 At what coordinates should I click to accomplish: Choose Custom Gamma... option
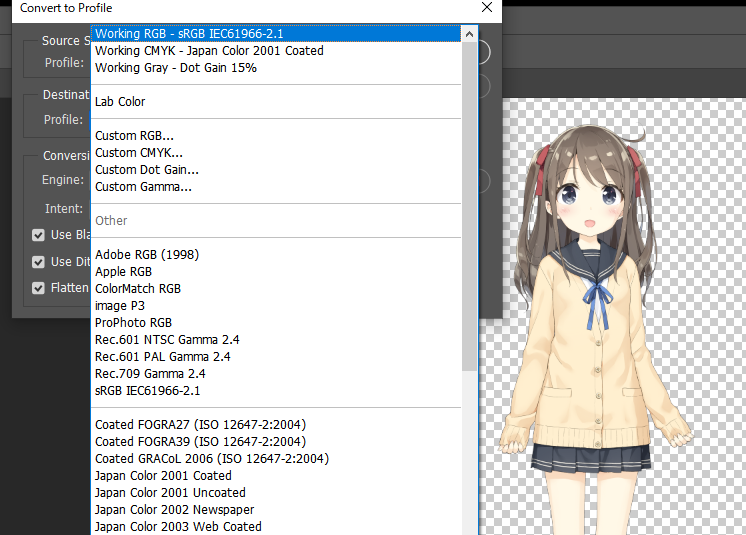point(143,187)
